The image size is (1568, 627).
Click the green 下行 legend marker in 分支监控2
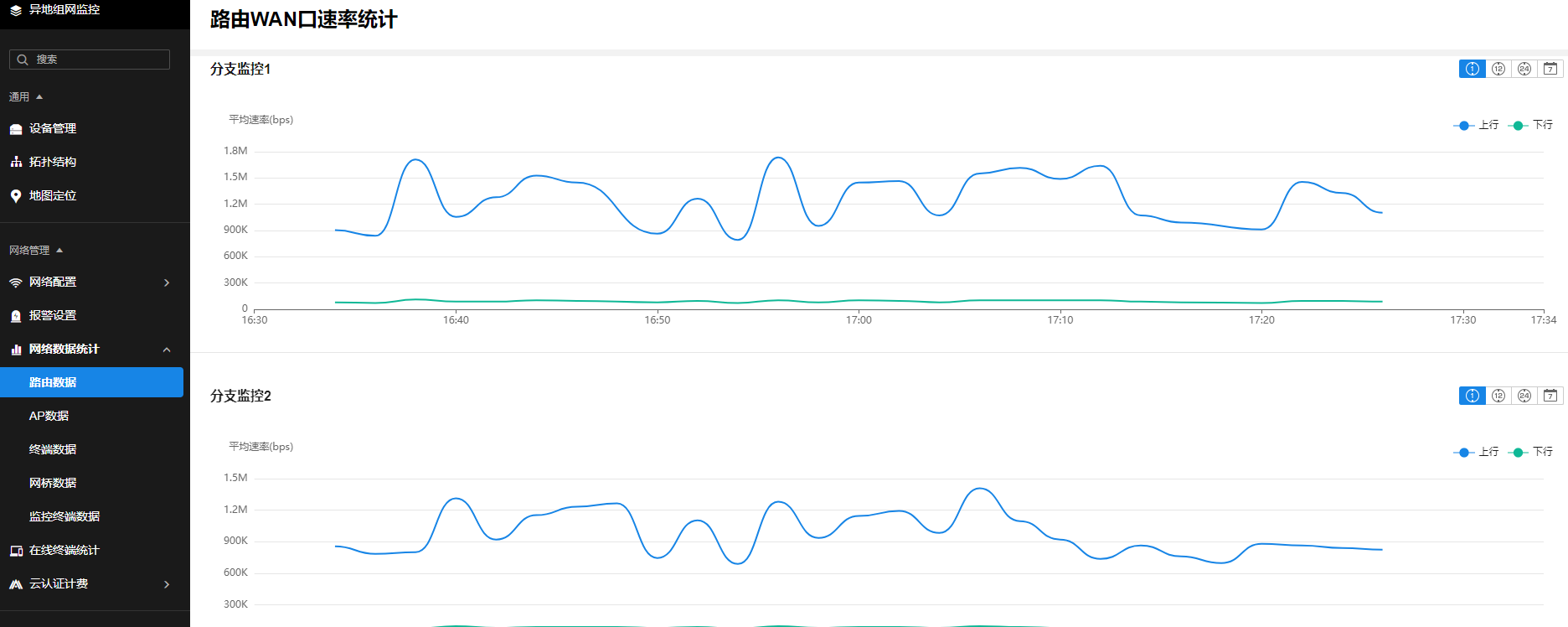click(x=1518, y=453)
